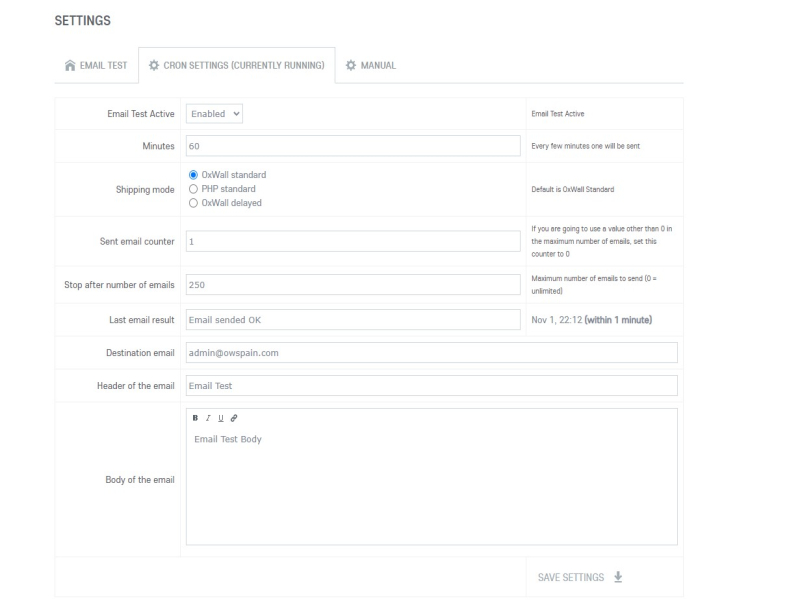800x600 pixels.
Task: Click the italic formatting icon
Action: point(208,418)
